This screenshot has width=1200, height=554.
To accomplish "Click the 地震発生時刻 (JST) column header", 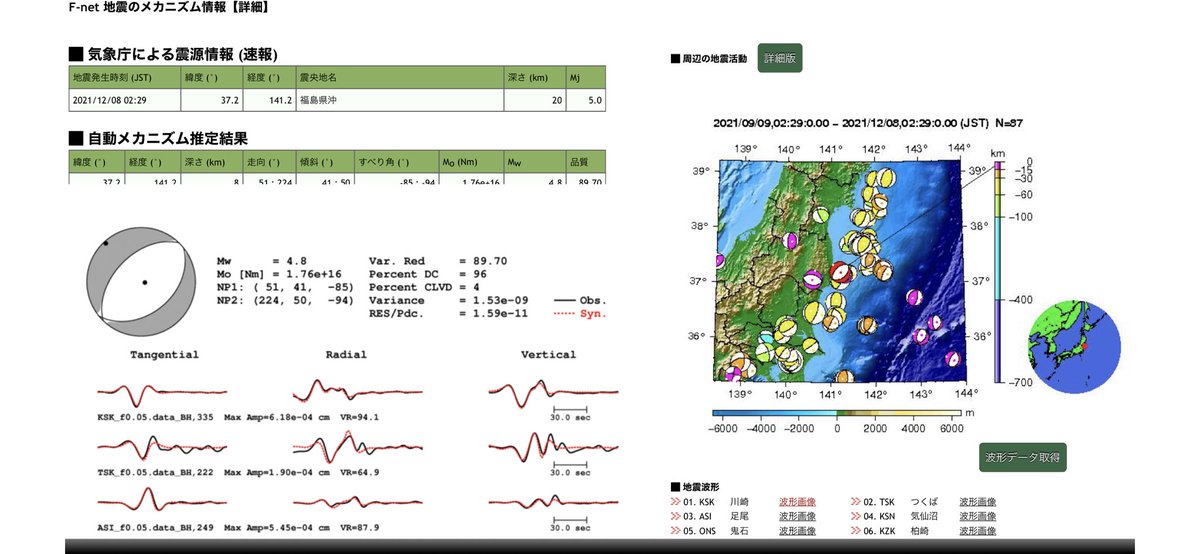I will click(x=124, y=77).
